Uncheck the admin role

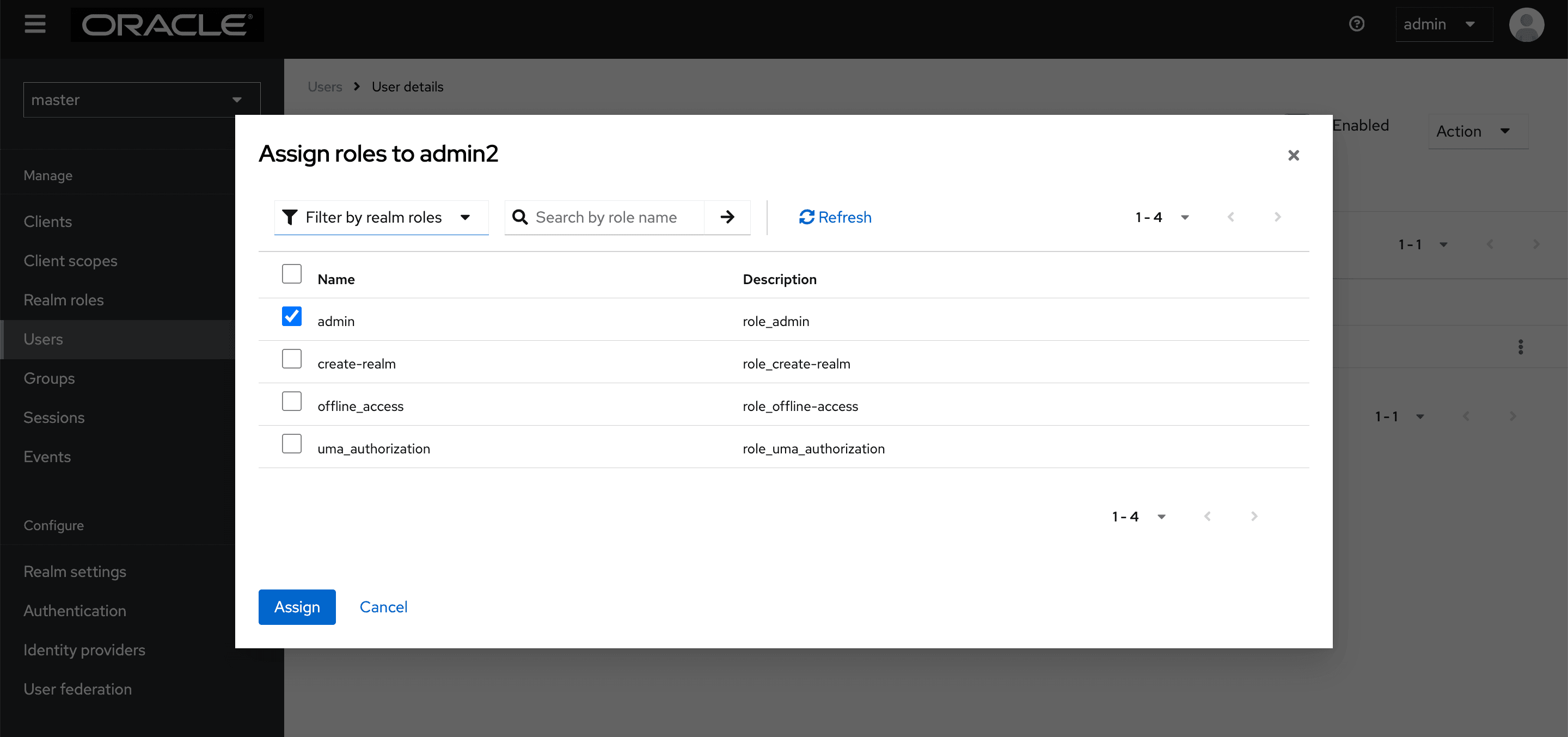[x=292, y=316]
